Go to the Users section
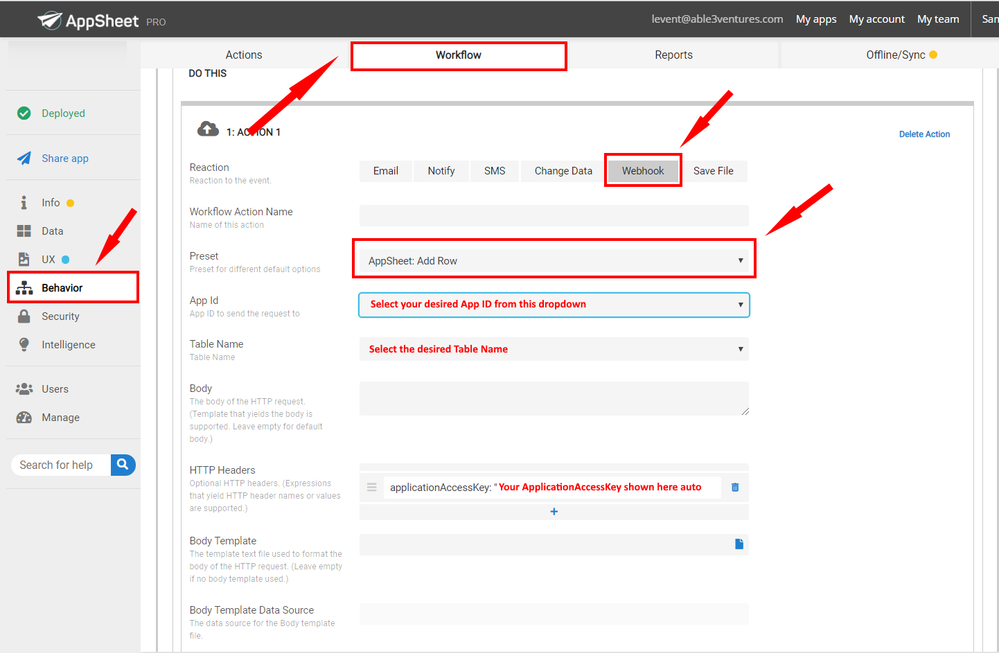Image resolution: width=999 pixels, height=653 pixels. (55, 389)
